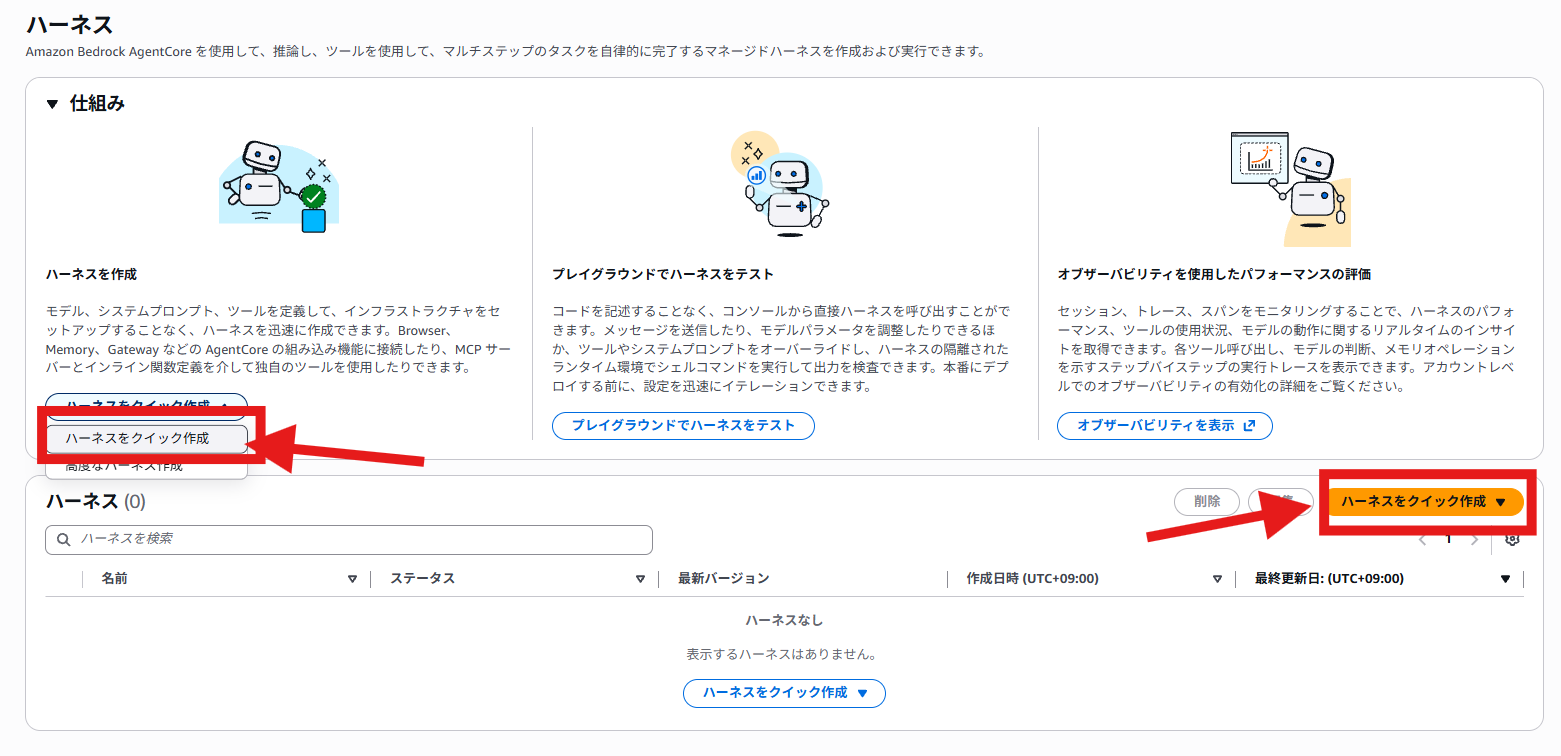Click the オブザーバビリティを使用したパフォーマンスの評価 heading
This screenshot has height=756, width=1561.
click(1214, 274)
